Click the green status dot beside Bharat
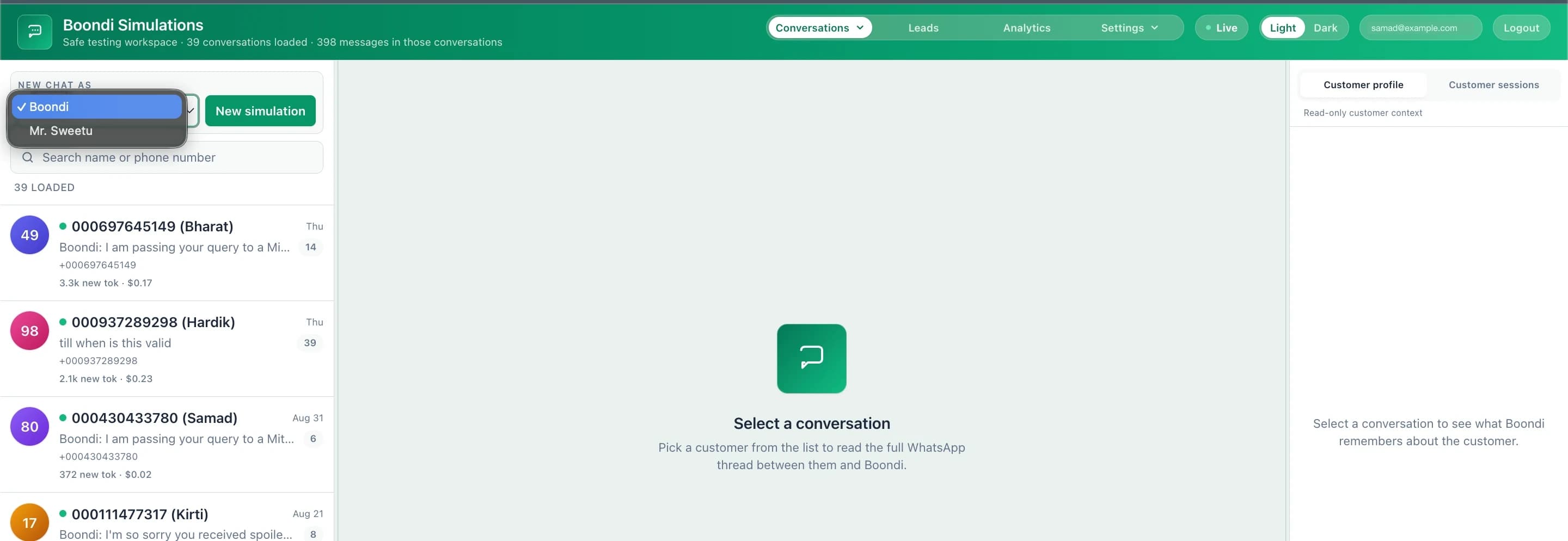Image resolution: width=1568 pixels, height=541 pixels. 63,226
